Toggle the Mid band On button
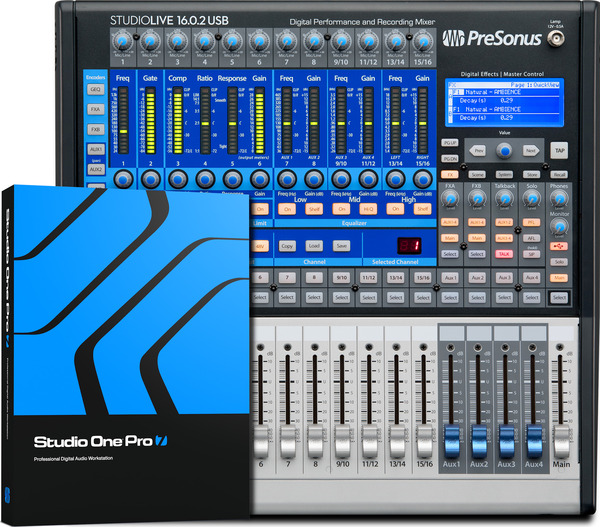The width and height of the screenshot is (600, 527). click(x=341, y=209)
